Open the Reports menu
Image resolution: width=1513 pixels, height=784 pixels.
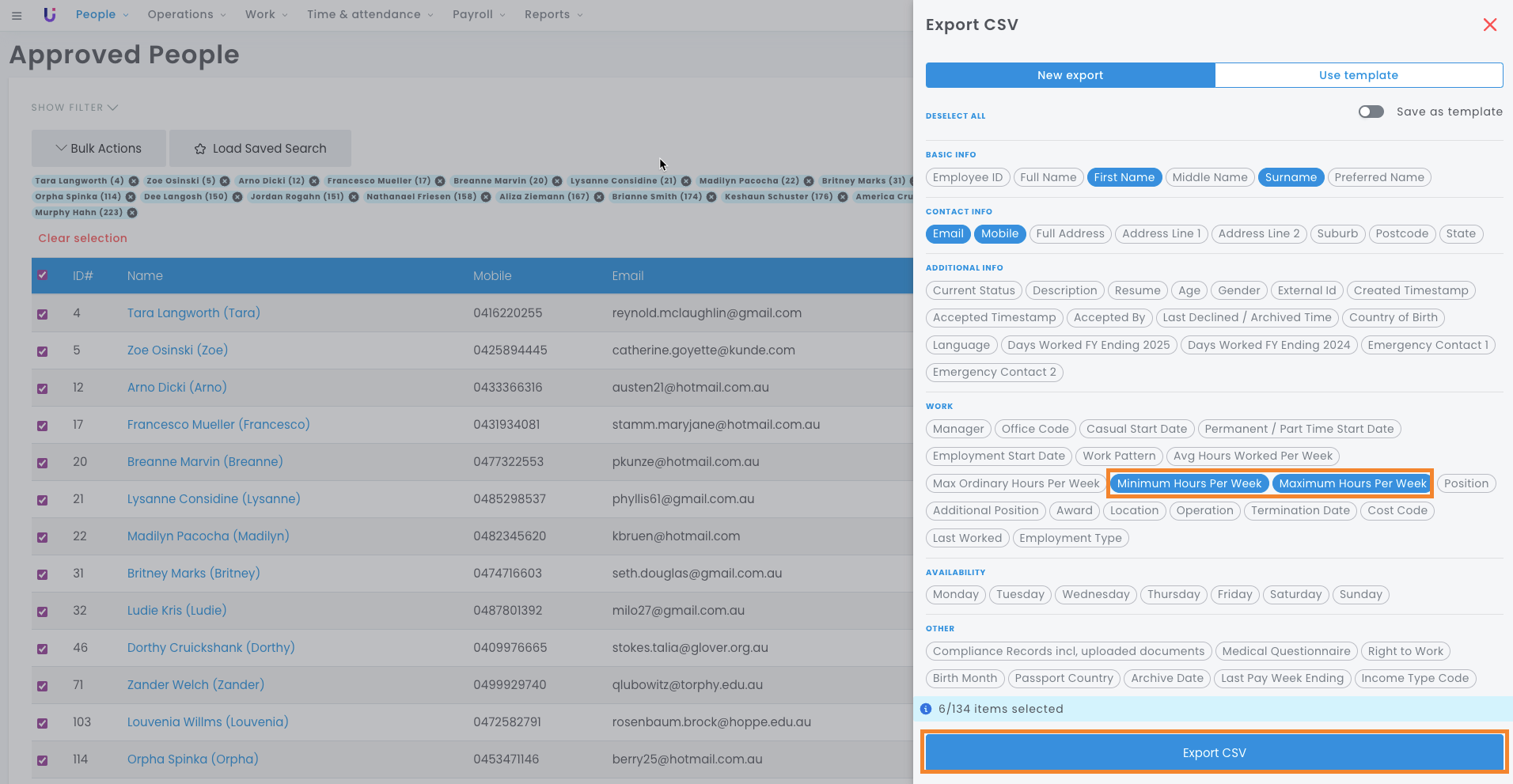pyautogui.click(x=552, y=14)
